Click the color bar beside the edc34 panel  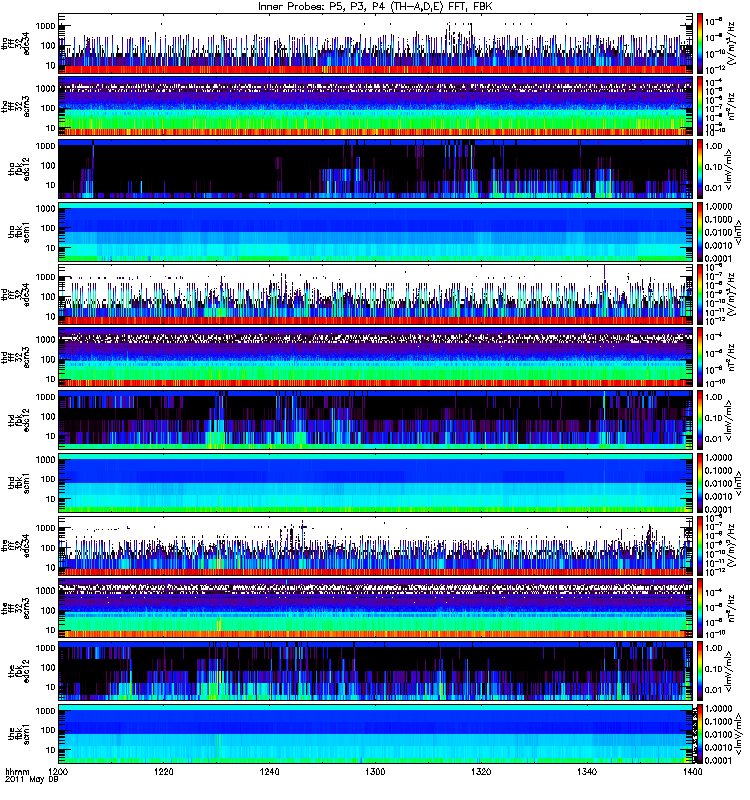tap(700, 546)
